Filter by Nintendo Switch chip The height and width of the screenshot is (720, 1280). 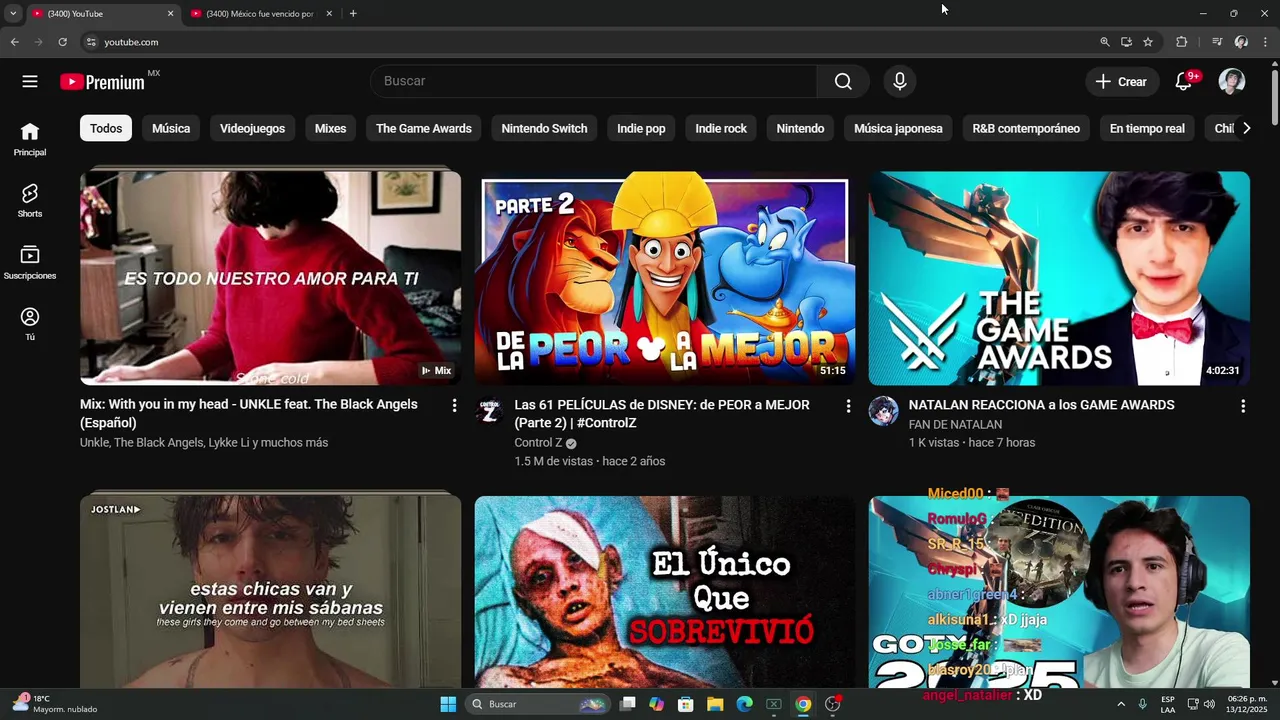(544, 128)
